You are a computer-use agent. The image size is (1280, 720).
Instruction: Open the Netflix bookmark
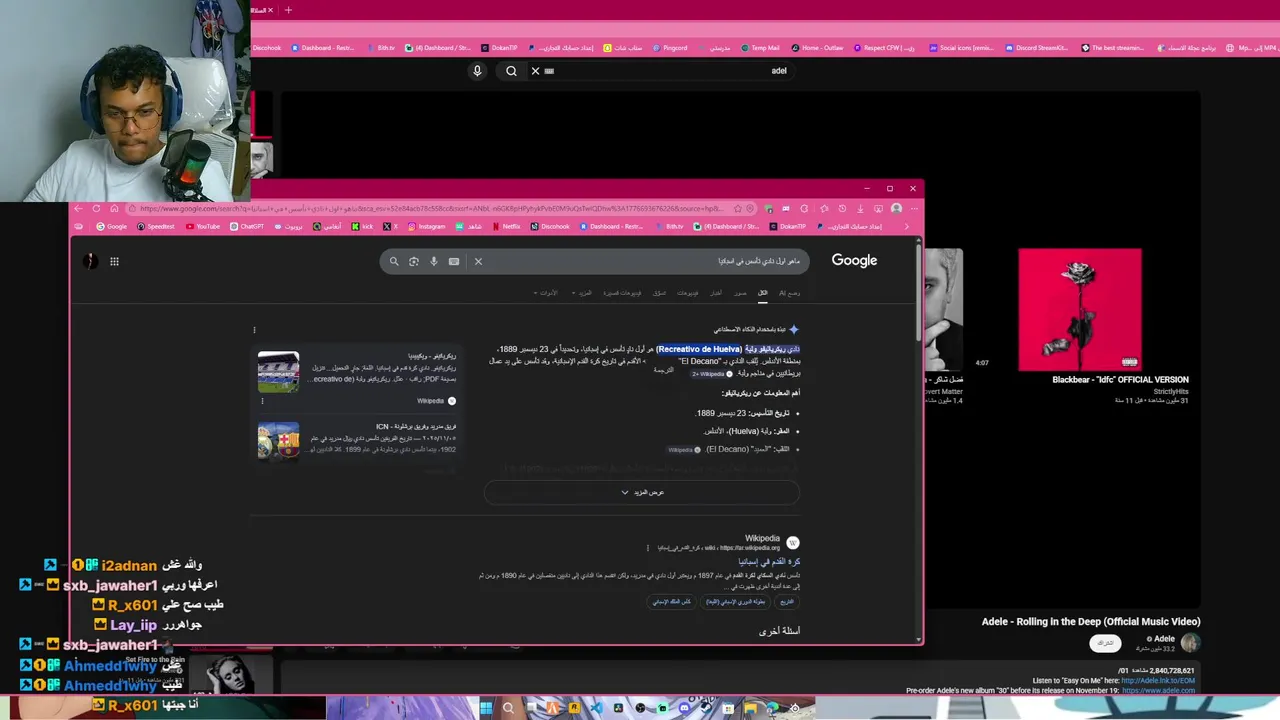pos(506,227)
